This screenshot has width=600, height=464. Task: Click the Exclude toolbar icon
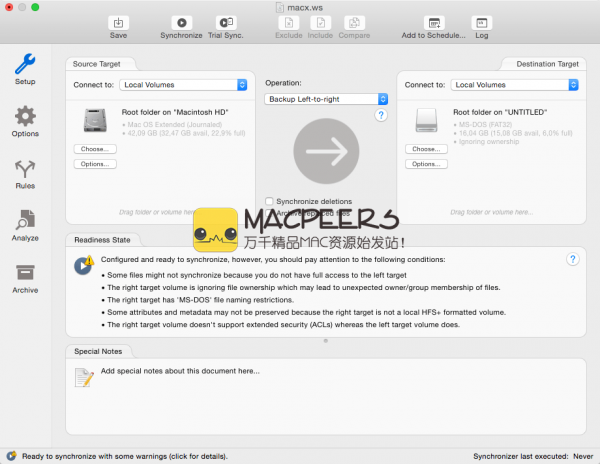(289, 23)
